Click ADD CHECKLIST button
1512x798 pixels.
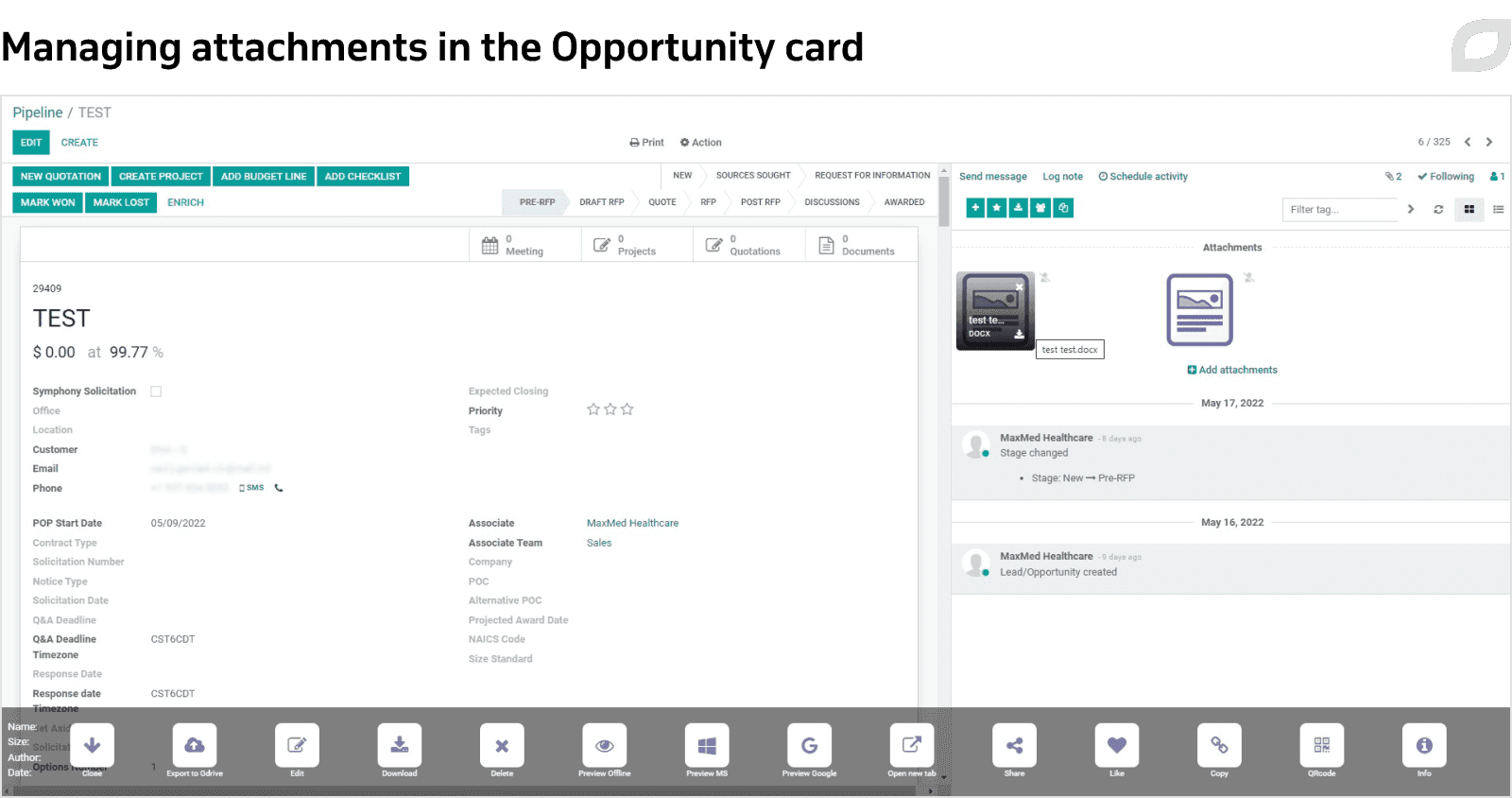(x=363, y=177)
